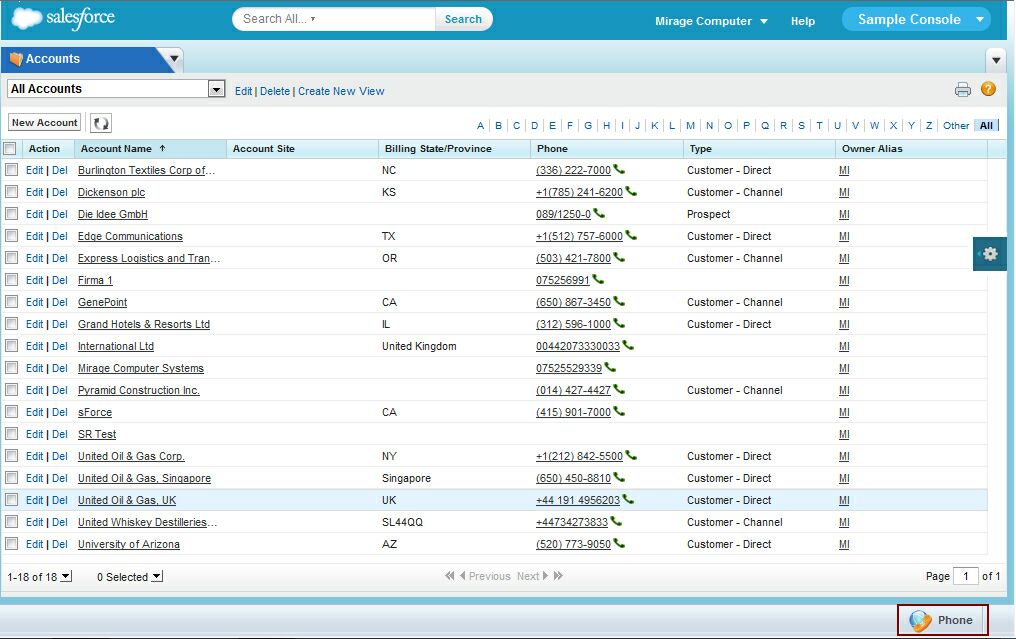Check the box for Edge Communications row
Image resolution: width=1016 pixels, height=639 pixels.
click(x=11, y=236)
